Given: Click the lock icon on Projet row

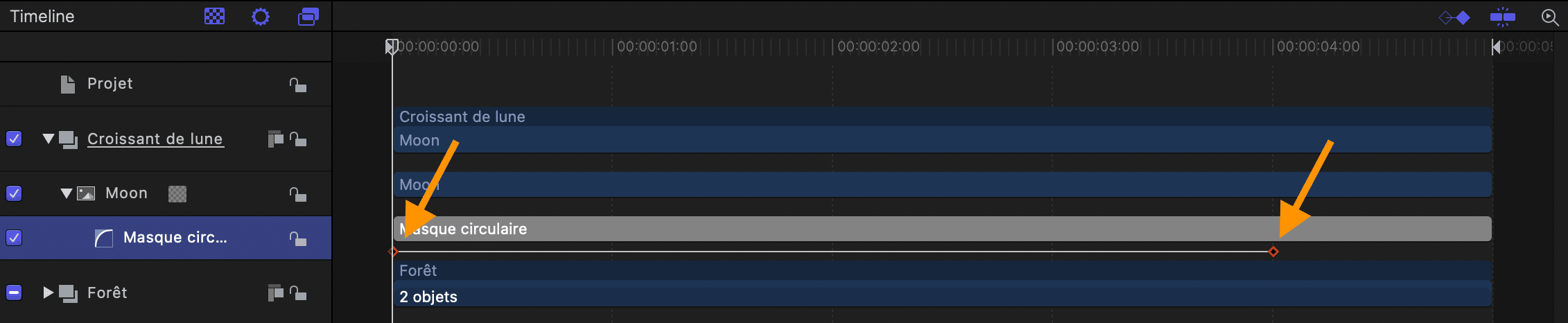Looking at the screenshot, I should pos(298,85).
